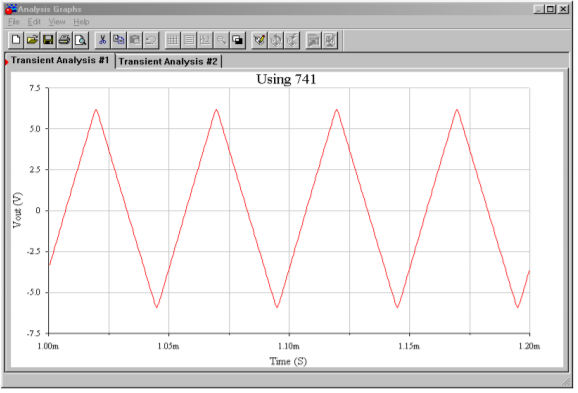This screenshot has width=578, height=393.
Task: Toggle grid lines on the graph
Action: point(173,39)
